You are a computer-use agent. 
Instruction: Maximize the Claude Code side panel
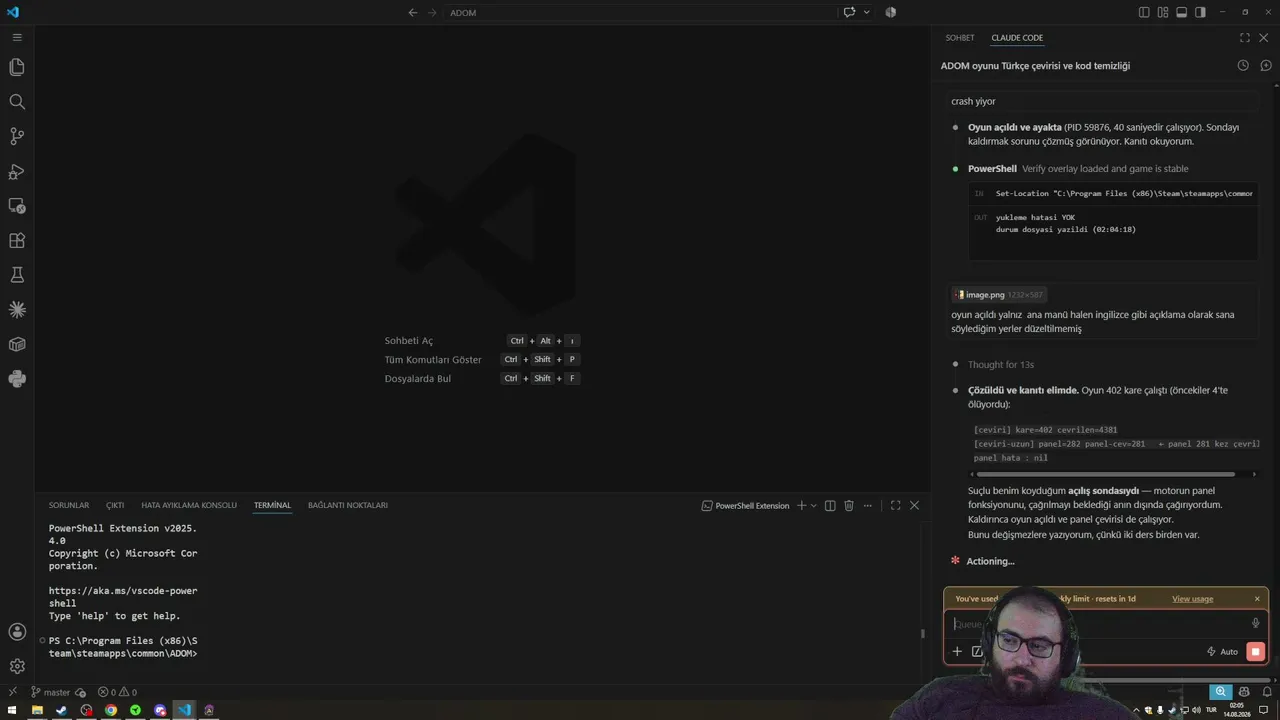[x=1245, y=38]
